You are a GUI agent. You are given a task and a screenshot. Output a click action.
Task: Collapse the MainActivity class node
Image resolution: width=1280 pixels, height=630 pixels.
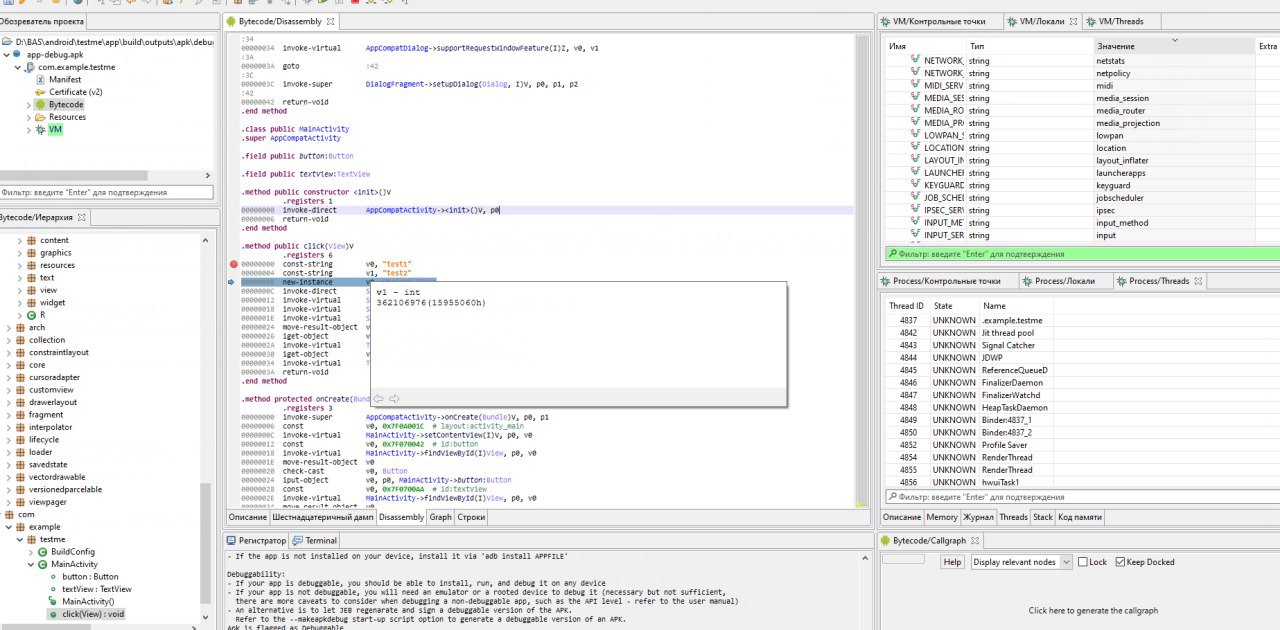[31, 564]
